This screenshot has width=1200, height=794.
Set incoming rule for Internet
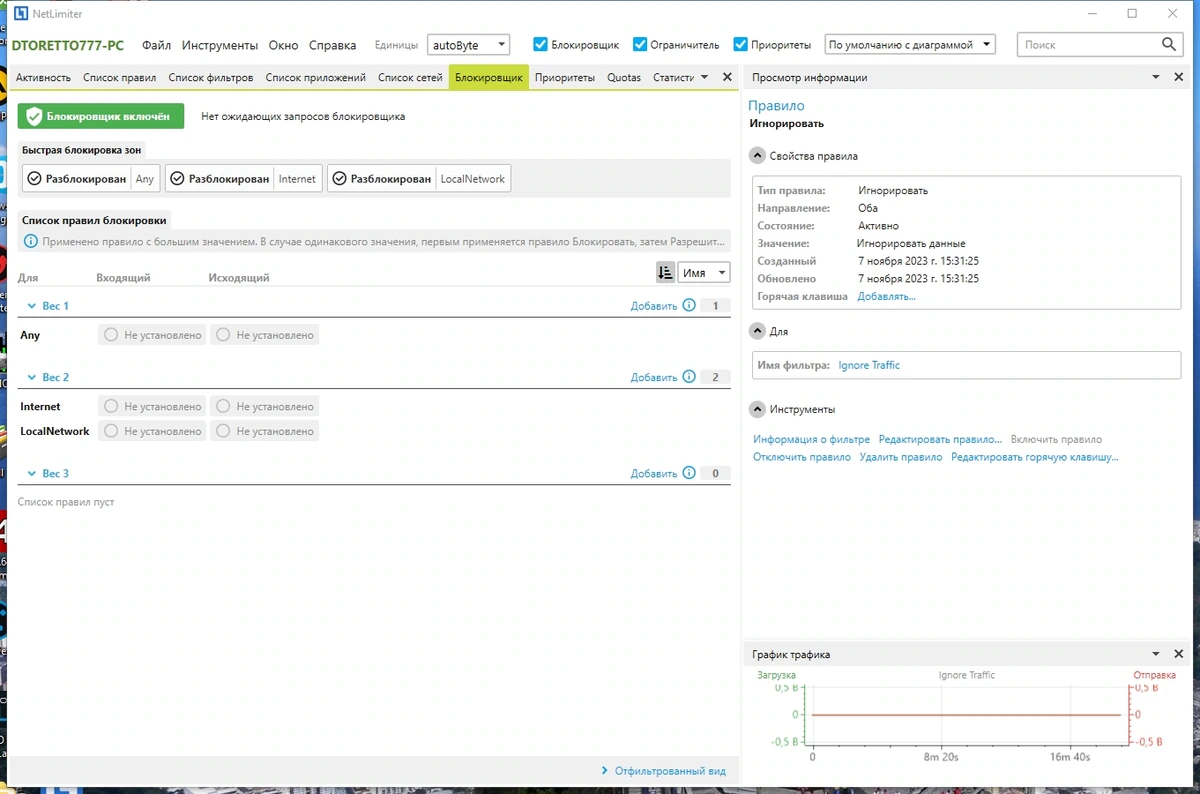[x=152, y=406]
